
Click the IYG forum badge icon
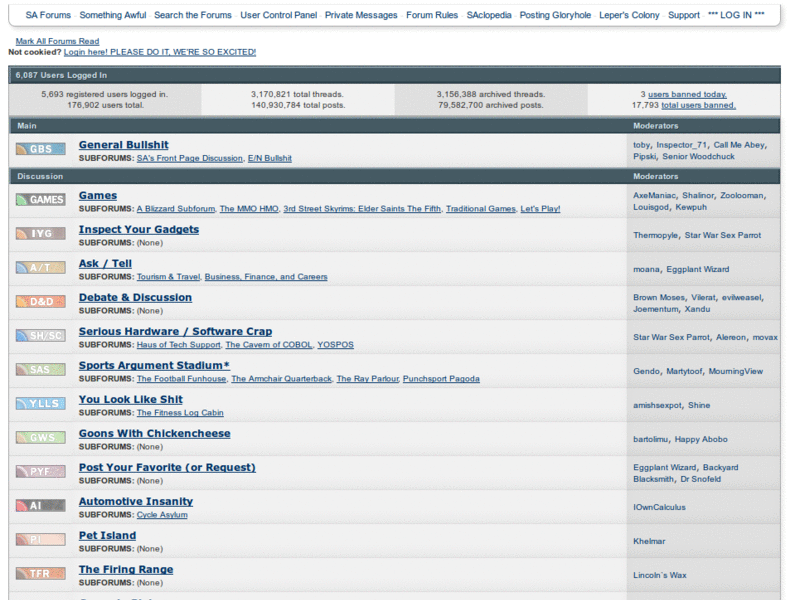[40, 234]
